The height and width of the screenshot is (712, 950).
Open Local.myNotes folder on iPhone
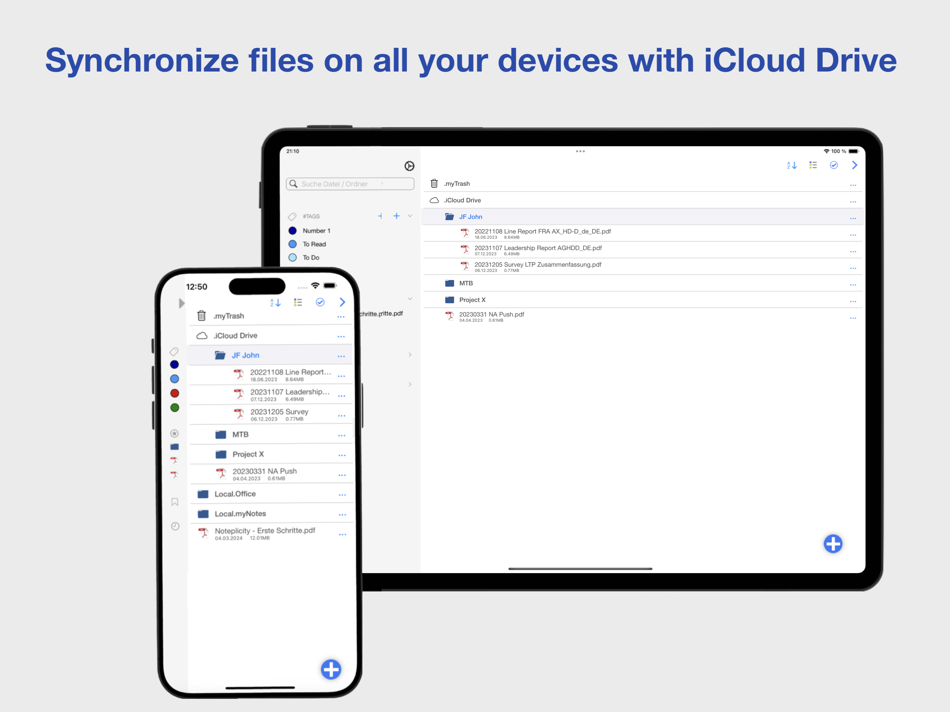point(270,514)
